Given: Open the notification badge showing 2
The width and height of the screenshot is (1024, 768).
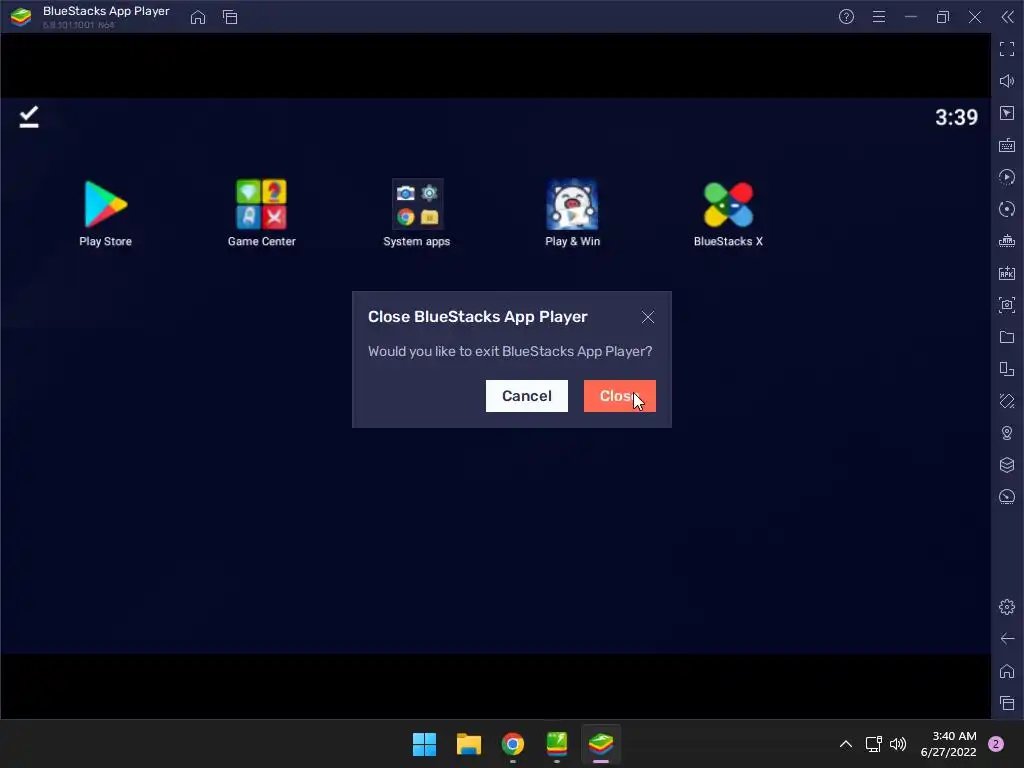Looking at the screenshot, I should pyautogui.click(x=996, y=744).
